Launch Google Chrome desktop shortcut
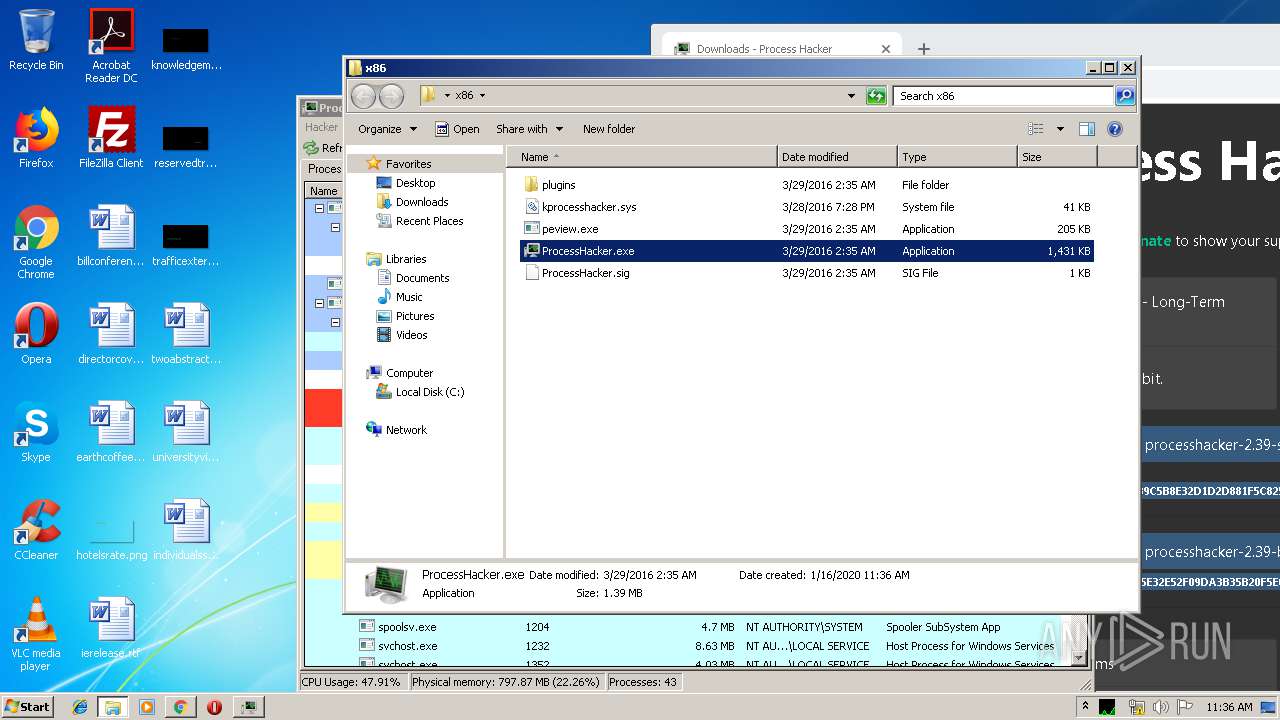 (x=36, y=242)
